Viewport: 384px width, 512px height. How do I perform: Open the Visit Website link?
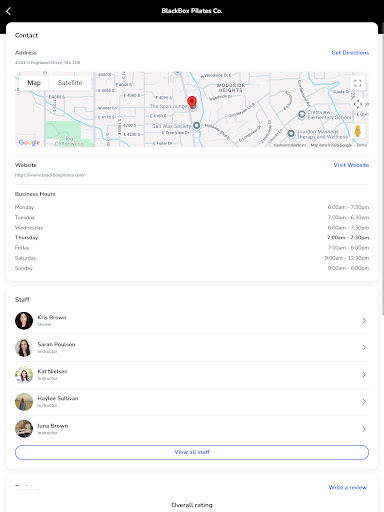[x=351, y=165]
